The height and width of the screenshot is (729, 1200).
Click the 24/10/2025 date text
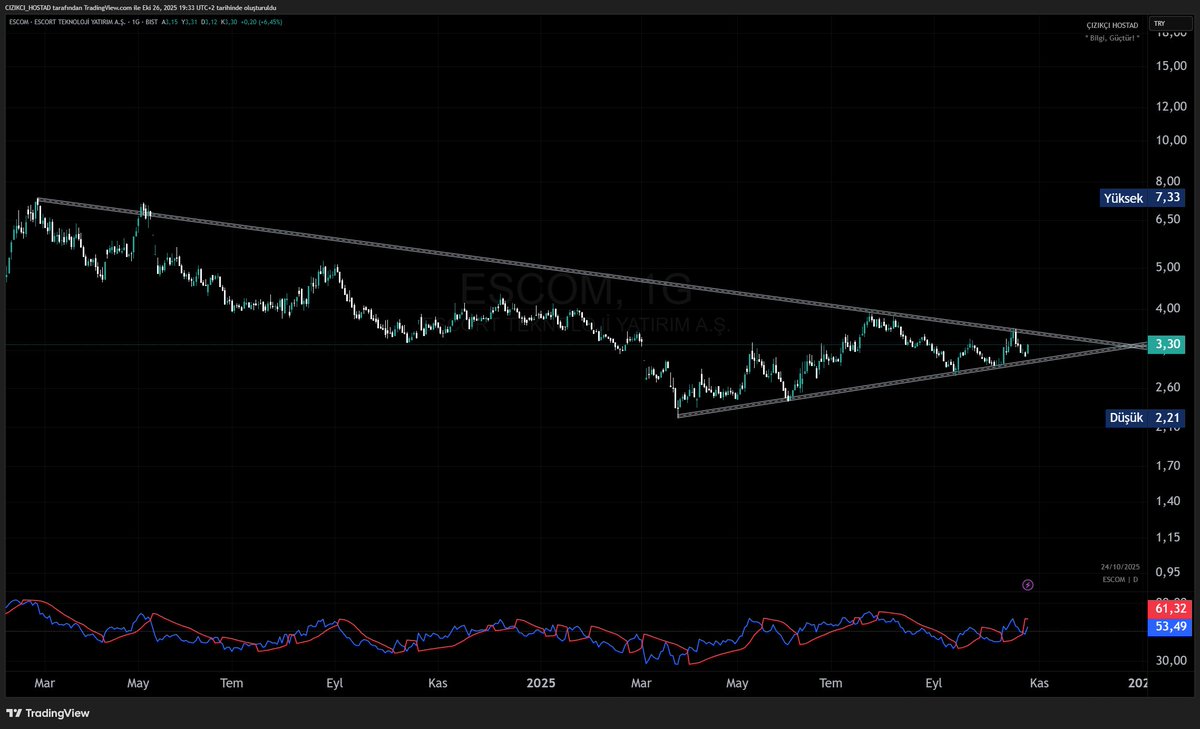click(x=1121, y=567)
